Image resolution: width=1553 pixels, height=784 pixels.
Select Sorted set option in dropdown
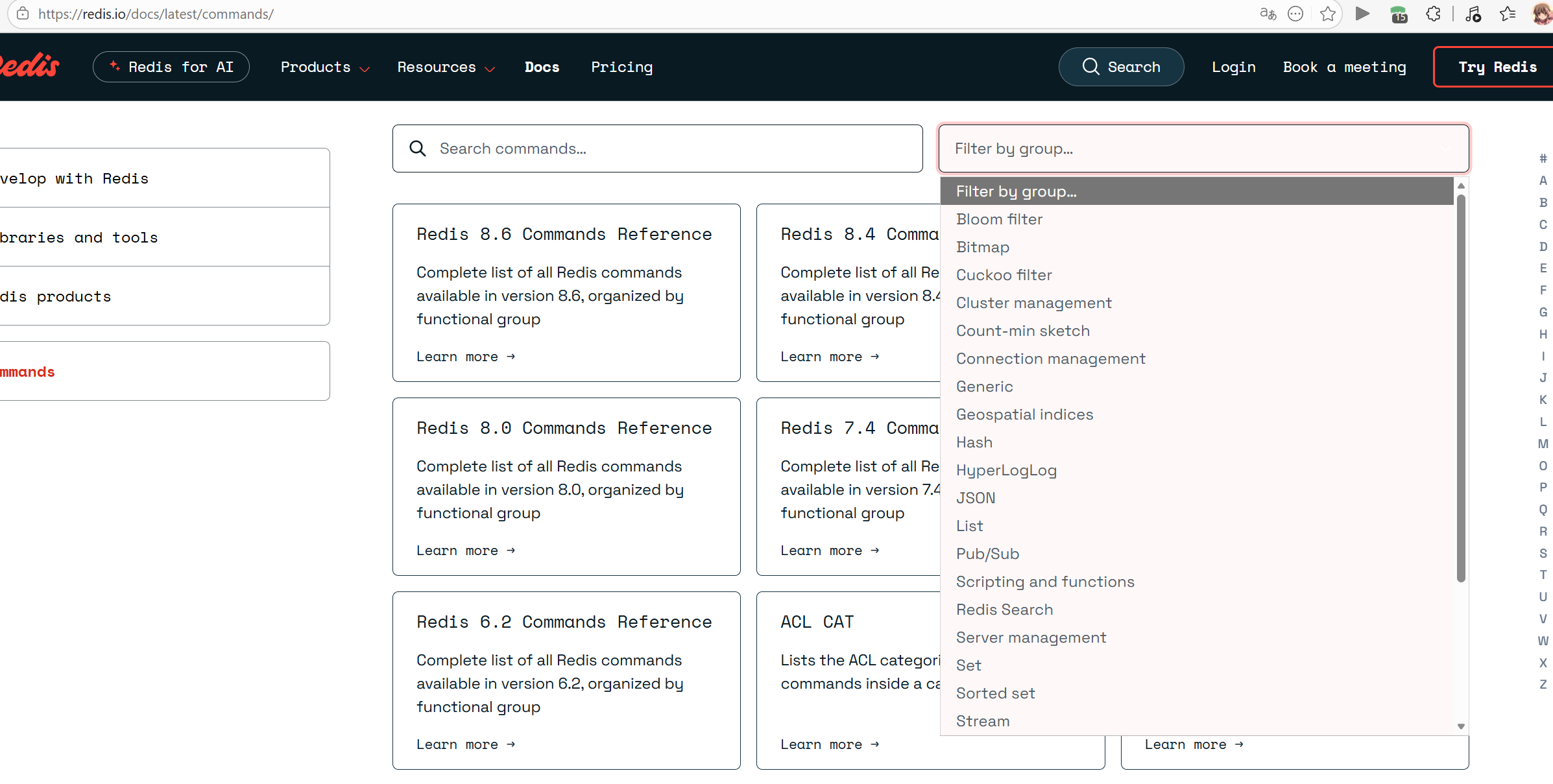[995, 693]
